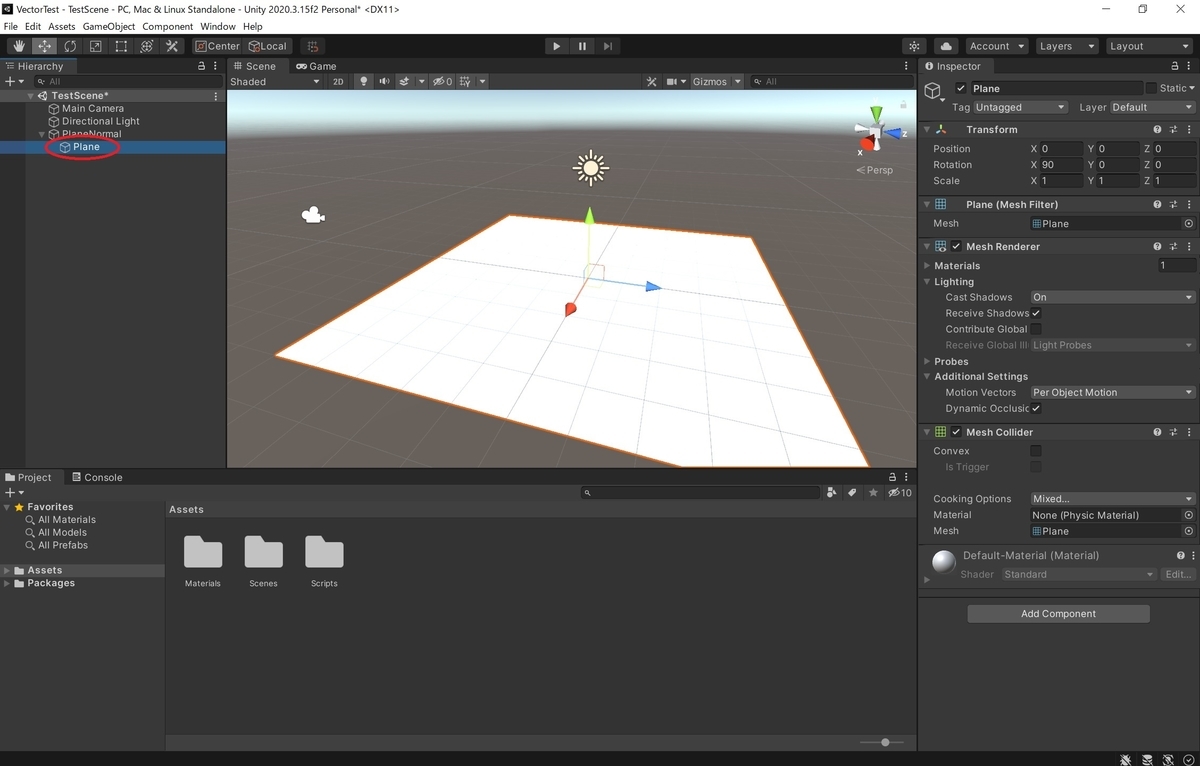Toggle Plane active checkbox in Inspector
Screen dimensions: 1200x766
point(961,88)
